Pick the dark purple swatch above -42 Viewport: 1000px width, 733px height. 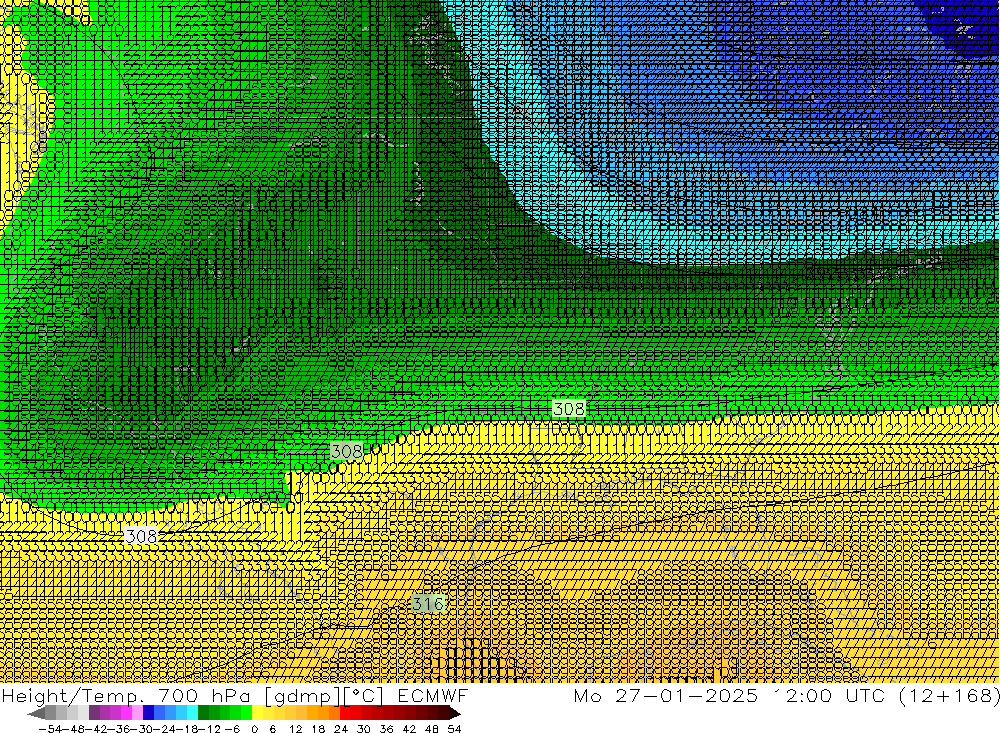[94, 714]
